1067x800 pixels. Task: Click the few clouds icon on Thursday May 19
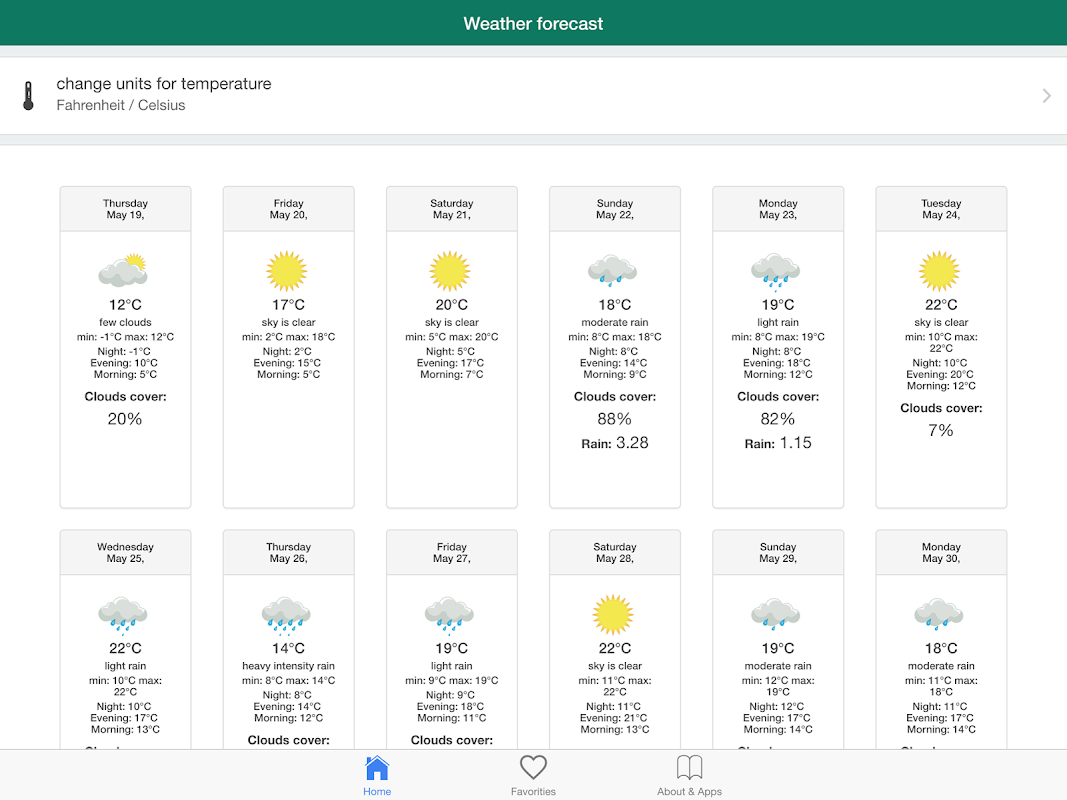pos(124,271)
